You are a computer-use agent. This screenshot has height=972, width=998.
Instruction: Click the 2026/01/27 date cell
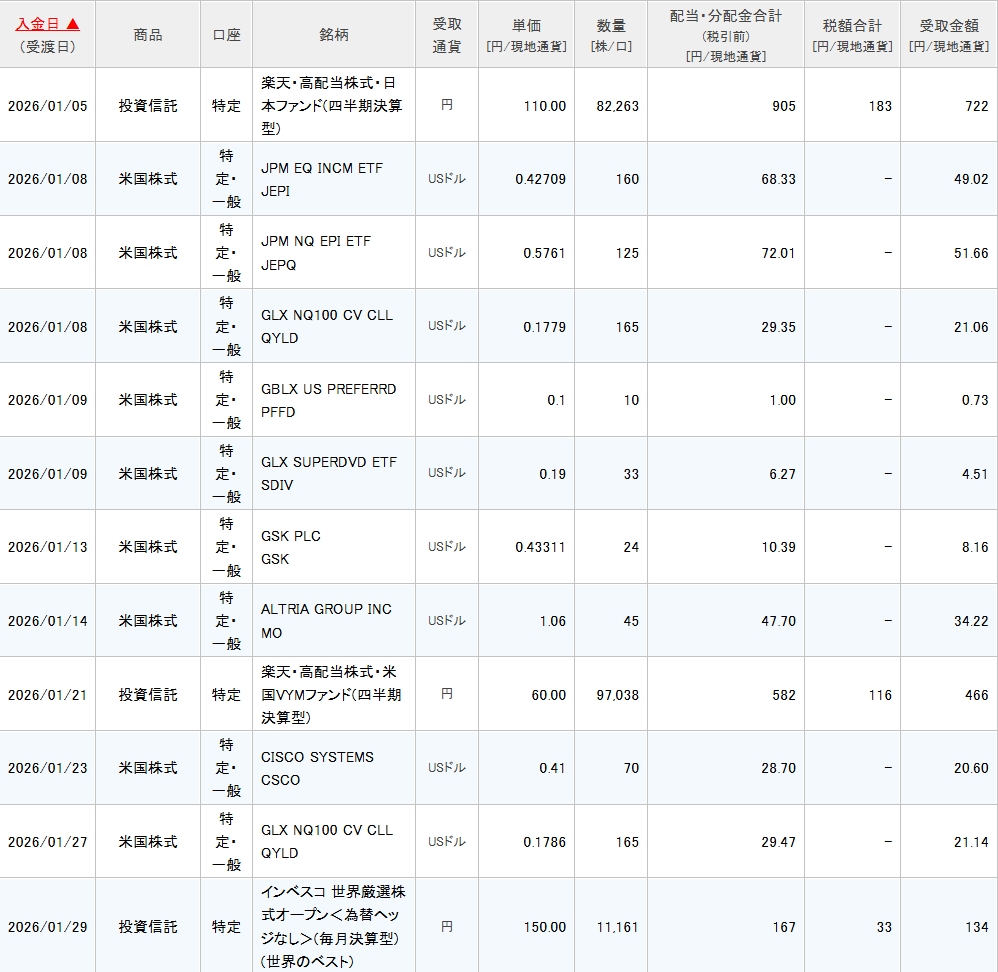(47, 842)
